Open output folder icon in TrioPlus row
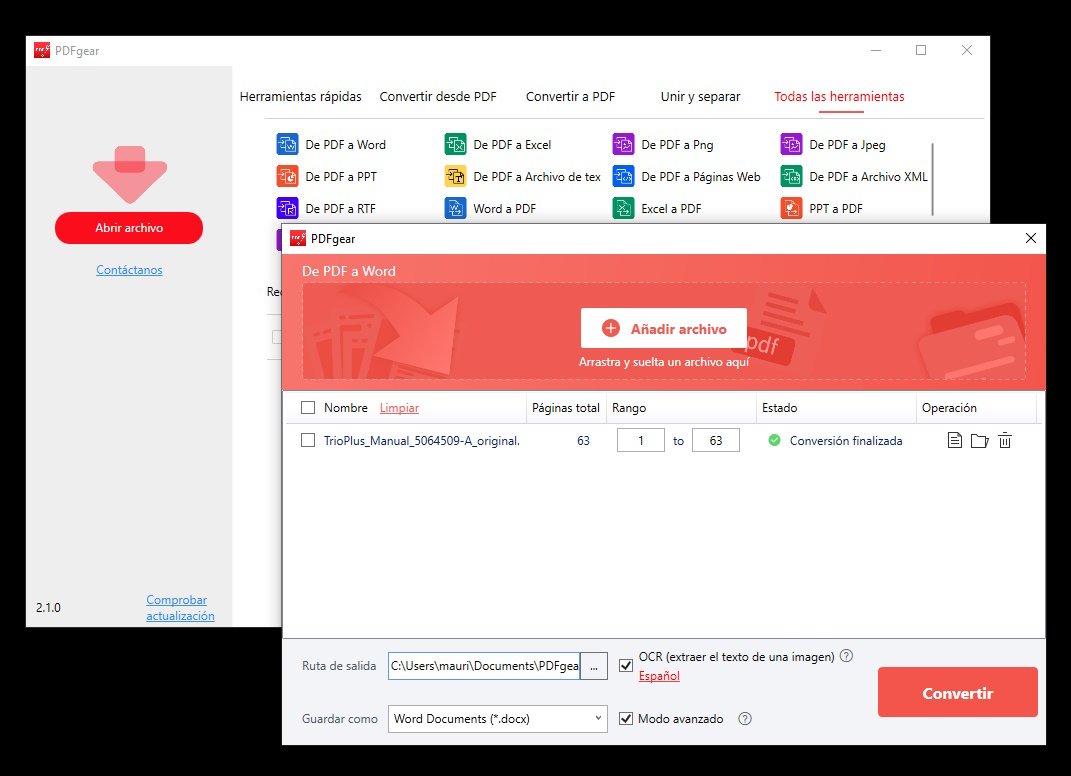Image resolution: width=1071 pixels, height=776 pixels. click(979, 441)
